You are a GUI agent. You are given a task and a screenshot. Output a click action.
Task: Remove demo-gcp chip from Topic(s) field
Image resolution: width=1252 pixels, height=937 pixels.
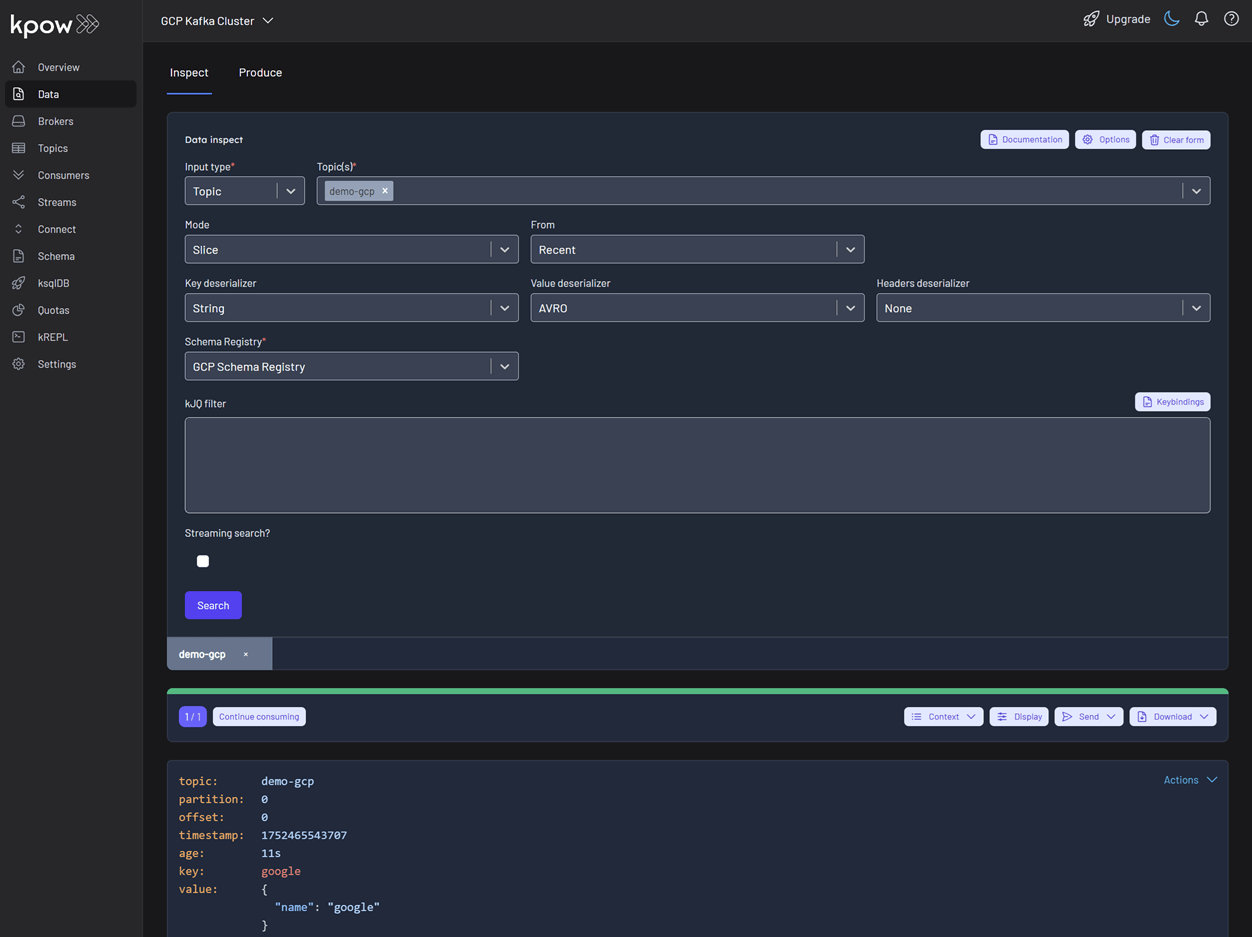(385, 191)
